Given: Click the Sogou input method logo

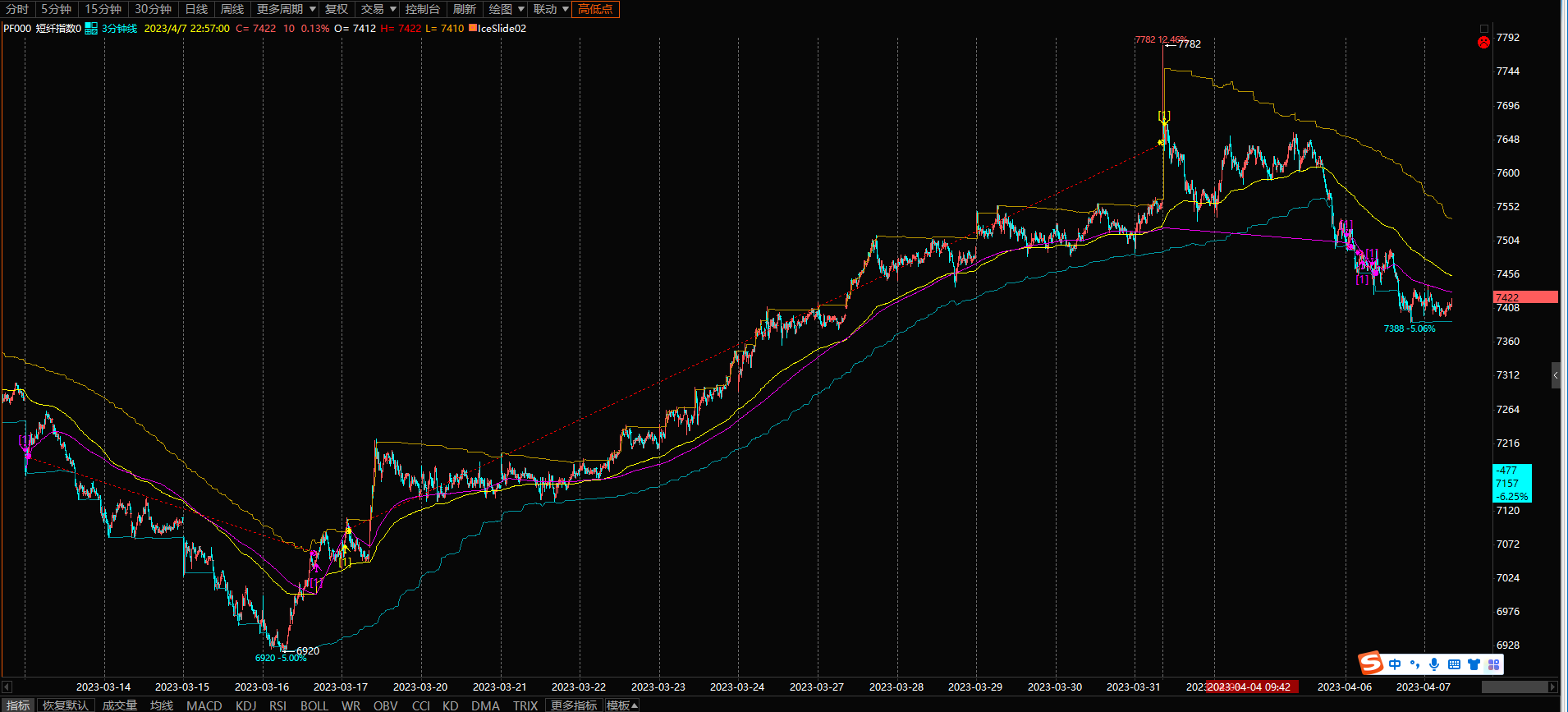Looking at the screenshot, I should coord(1370,663).
